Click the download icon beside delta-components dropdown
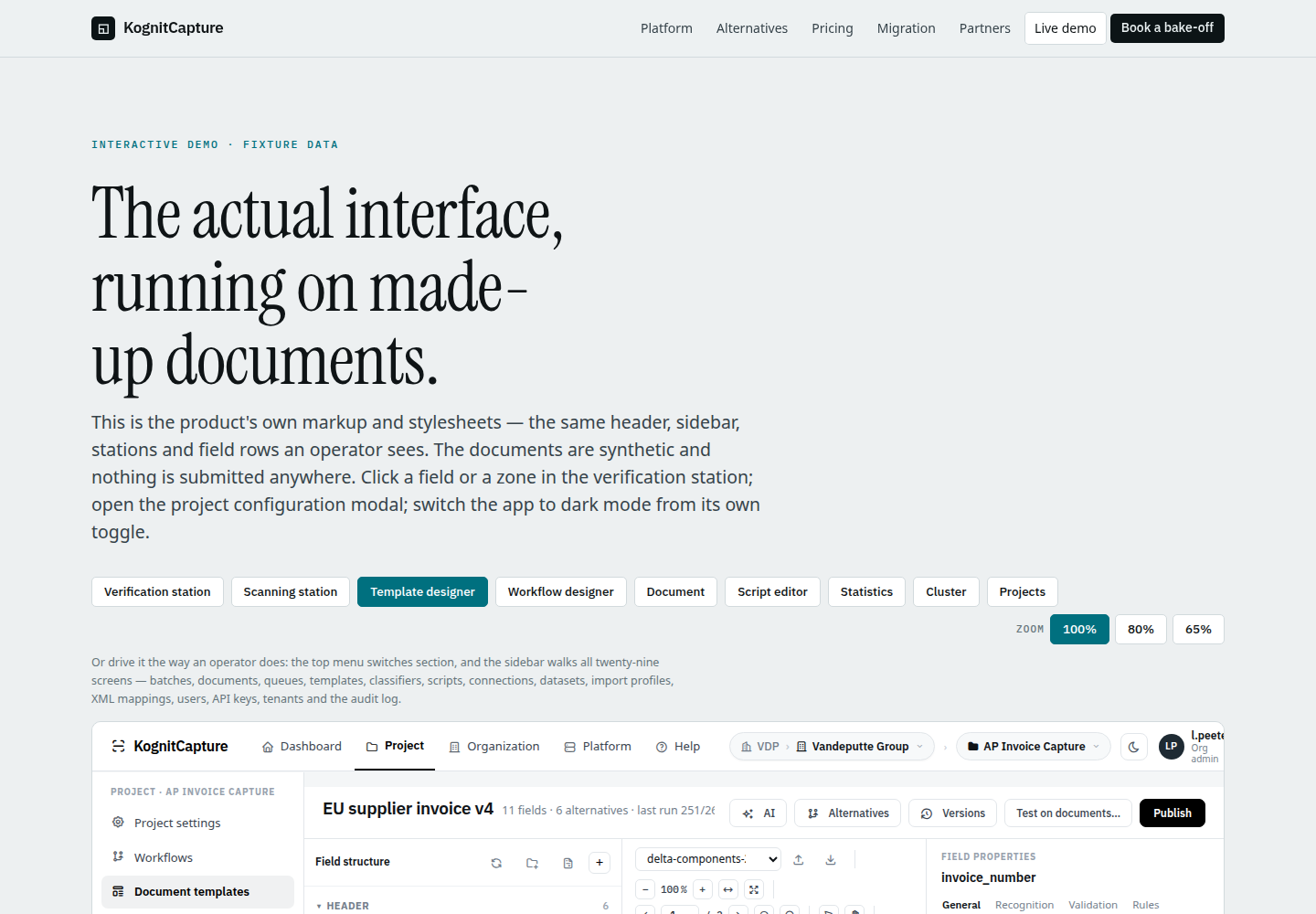Screen dimensions: 1316x914 [x=831, y=859]
